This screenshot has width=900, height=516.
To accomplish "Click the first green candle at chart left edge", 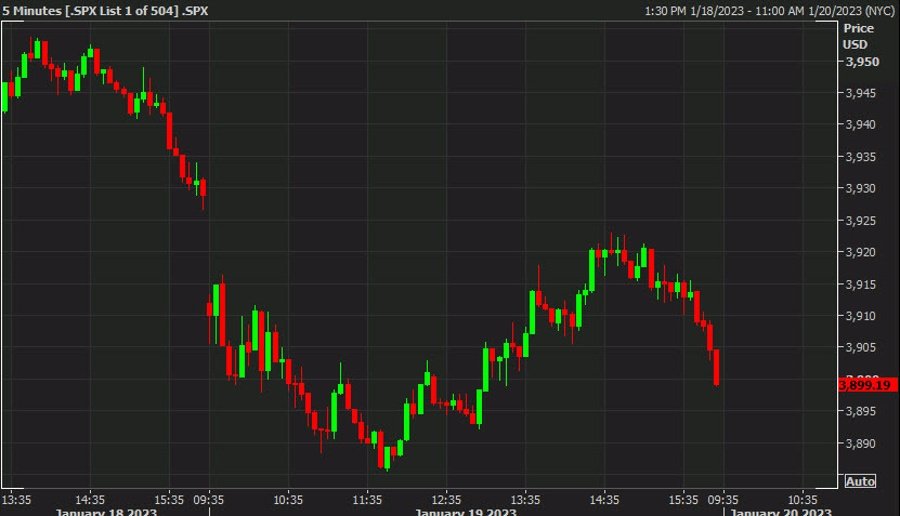I will click(5, 96).
